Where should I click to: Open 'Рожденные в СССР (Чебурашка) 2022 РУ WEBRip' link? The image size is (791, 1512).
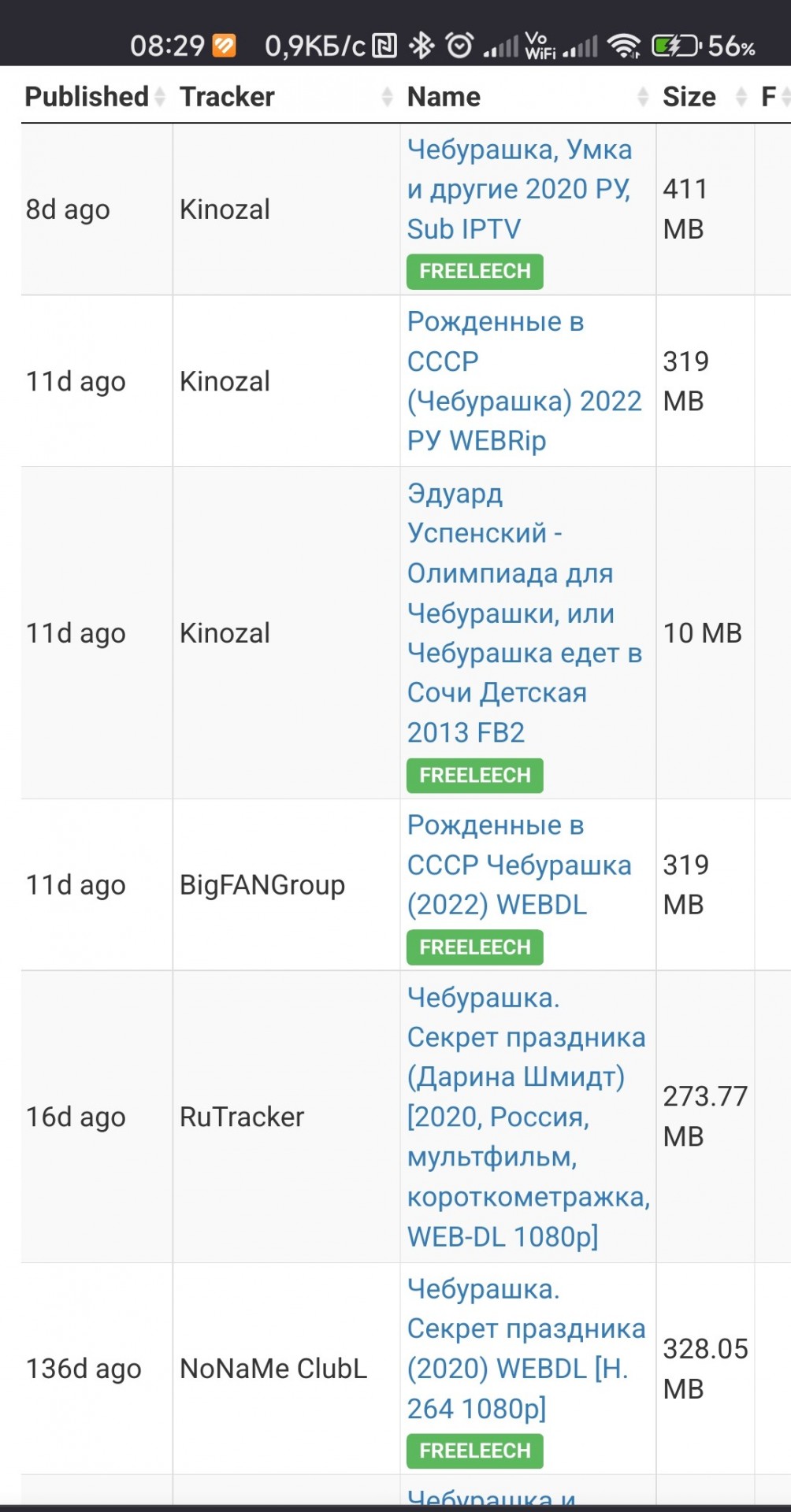point(525,381)
